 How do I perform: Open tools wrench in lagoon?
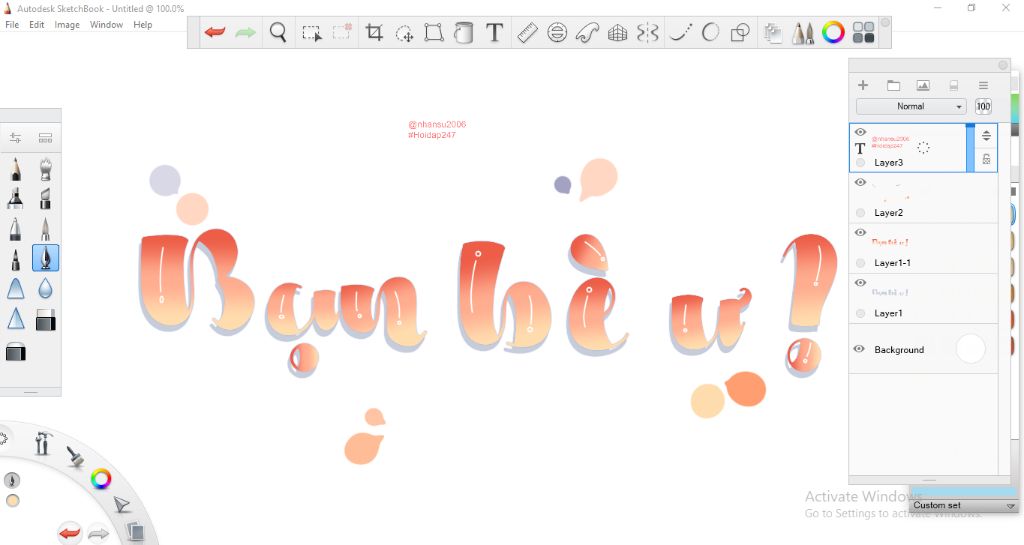pos(44,443)
